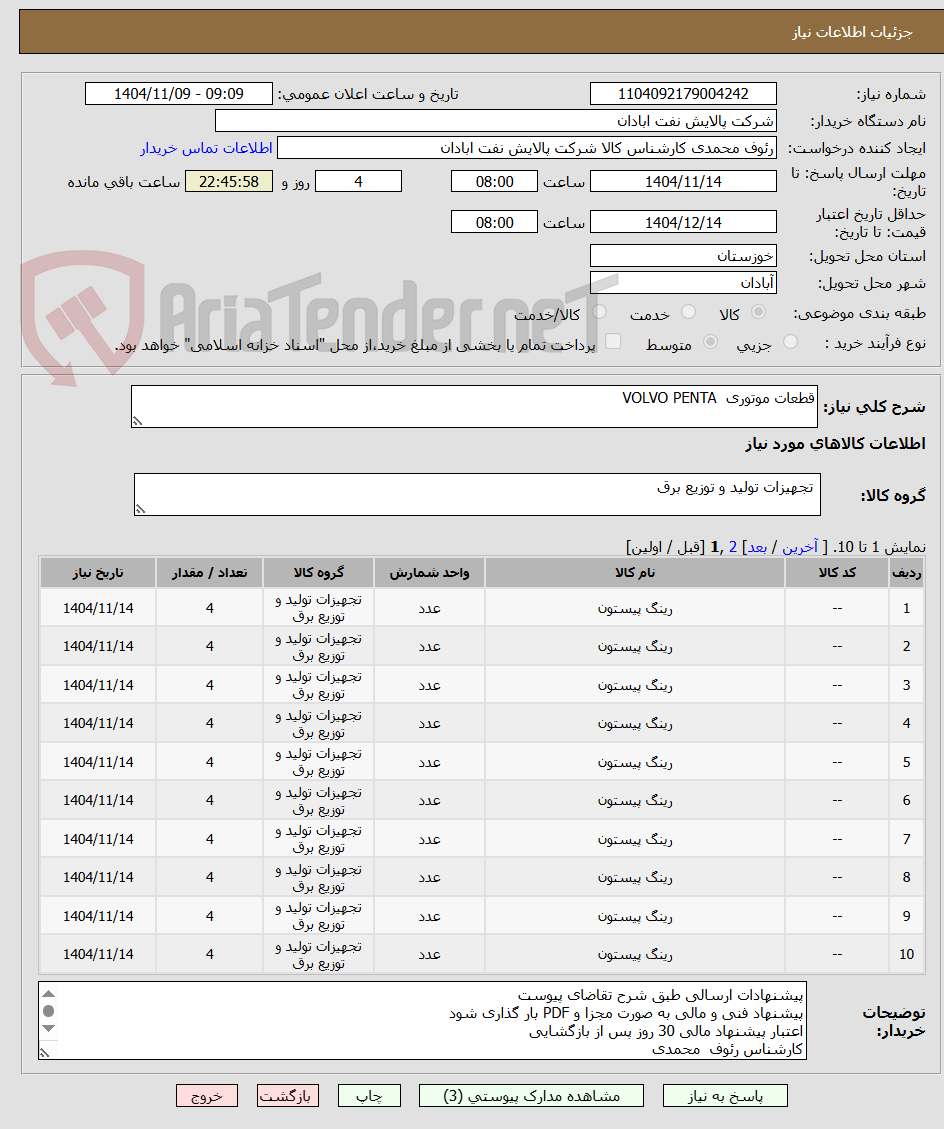The image size is (944, 1129).
Task: Go to the آخرین page link
Action: point(800,547)
